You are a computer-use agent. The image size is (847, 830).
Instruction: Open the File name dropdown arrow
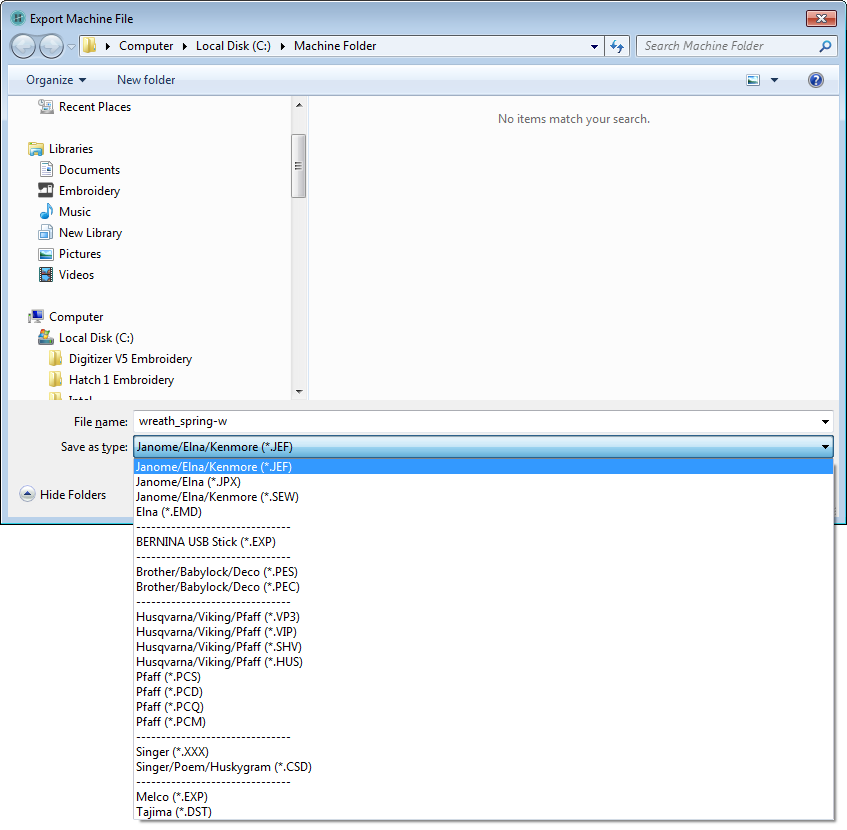click(825, 422)
